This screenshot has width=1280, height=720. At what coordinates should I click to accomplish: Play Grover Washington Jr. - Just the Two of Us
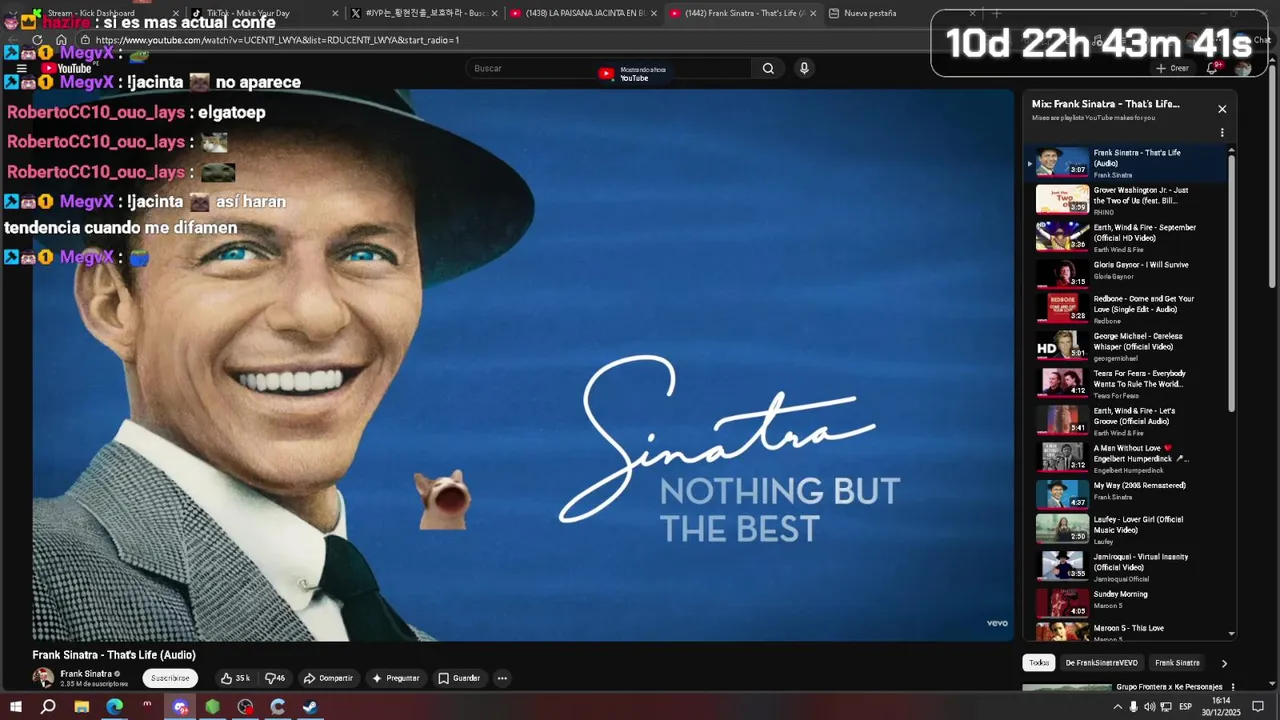(x=1127, y=199)
